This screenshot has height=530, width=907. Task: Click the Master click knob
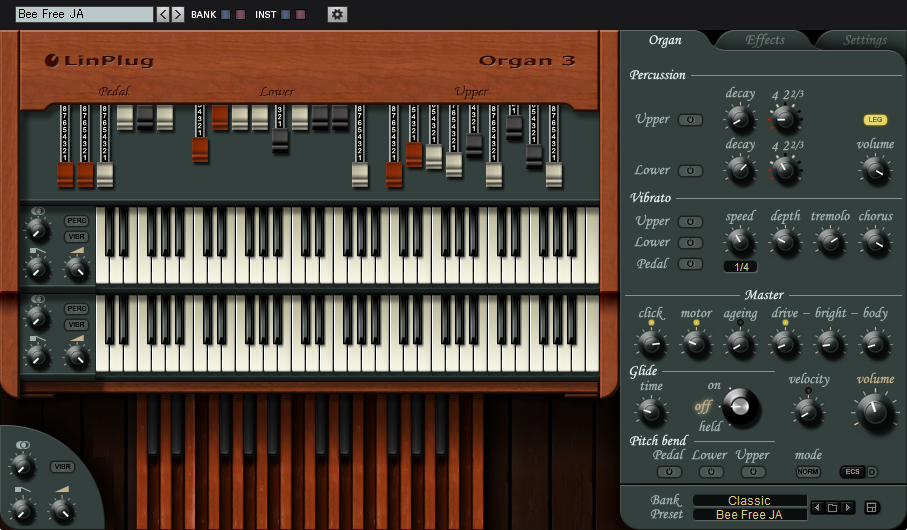point(651,344)
